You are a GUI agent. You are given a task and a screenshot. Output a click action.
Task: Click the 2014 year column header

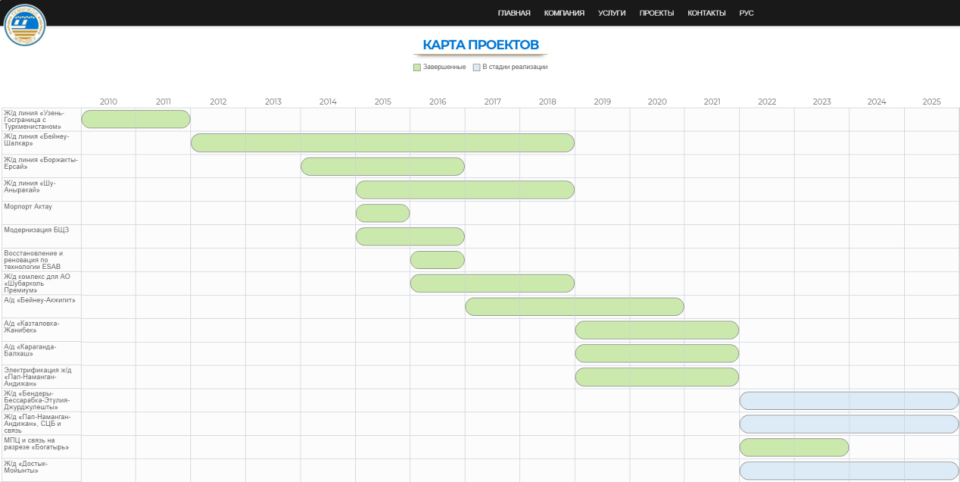328,102
